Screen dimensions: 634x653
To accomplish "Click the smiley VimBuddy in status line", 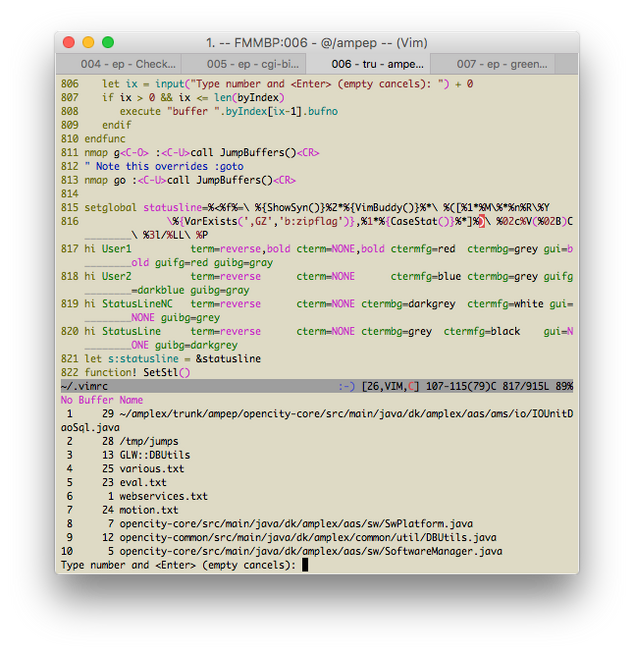I will [x=346, y=386].
